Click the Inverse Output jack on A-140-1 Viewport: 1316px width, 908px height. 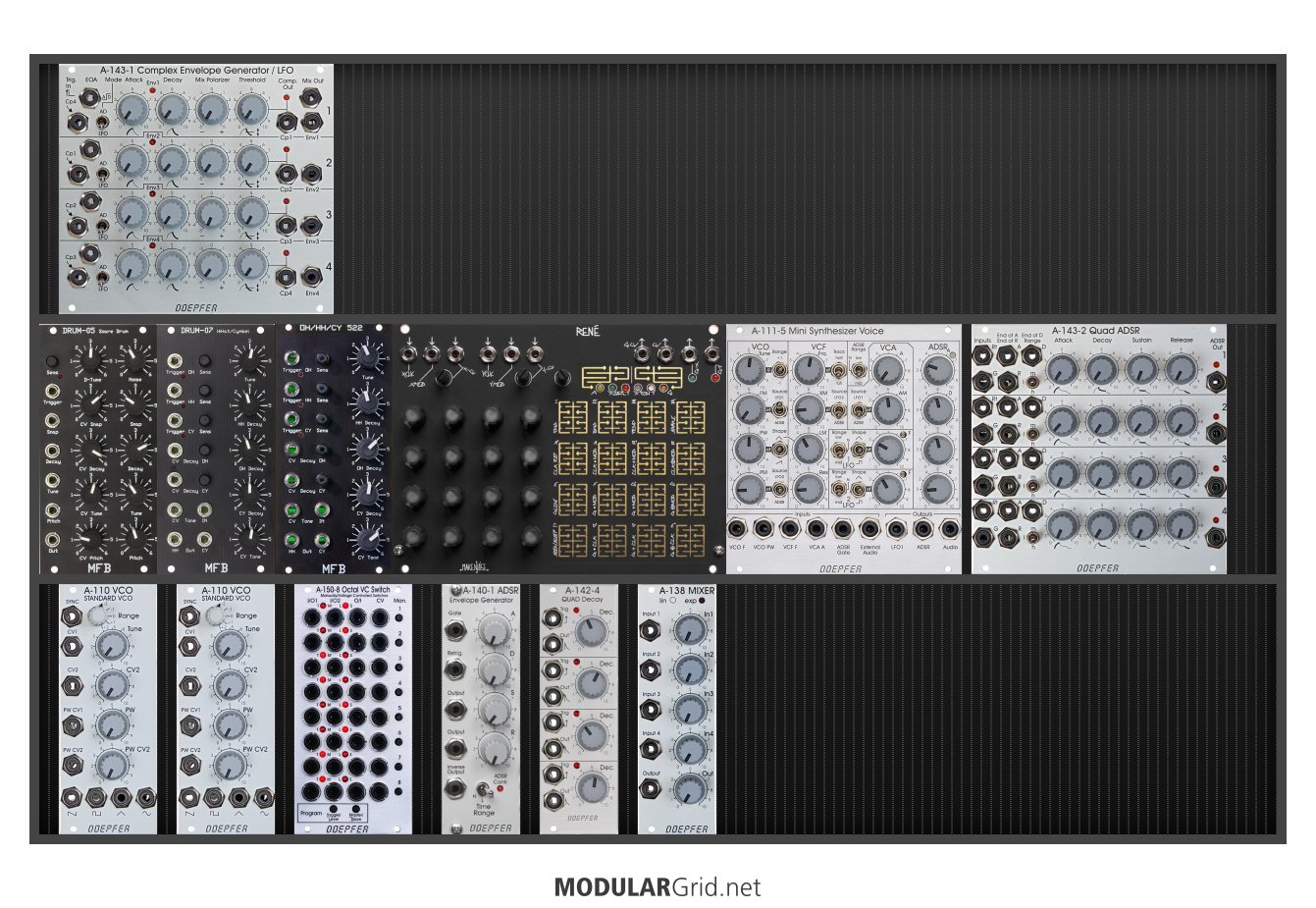(x=454, y=788)
